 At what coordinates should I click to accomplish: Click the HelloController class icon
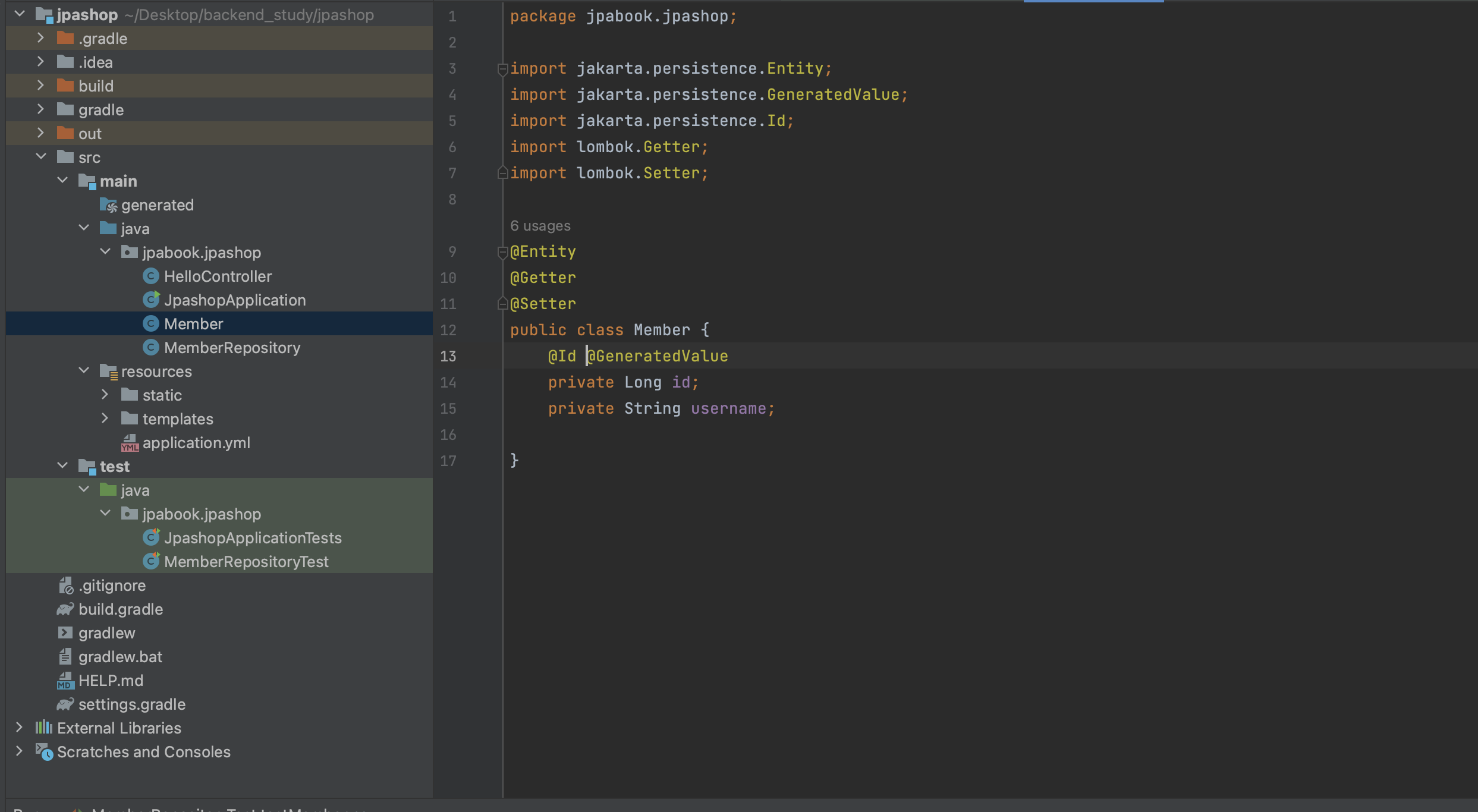(151, 276)
